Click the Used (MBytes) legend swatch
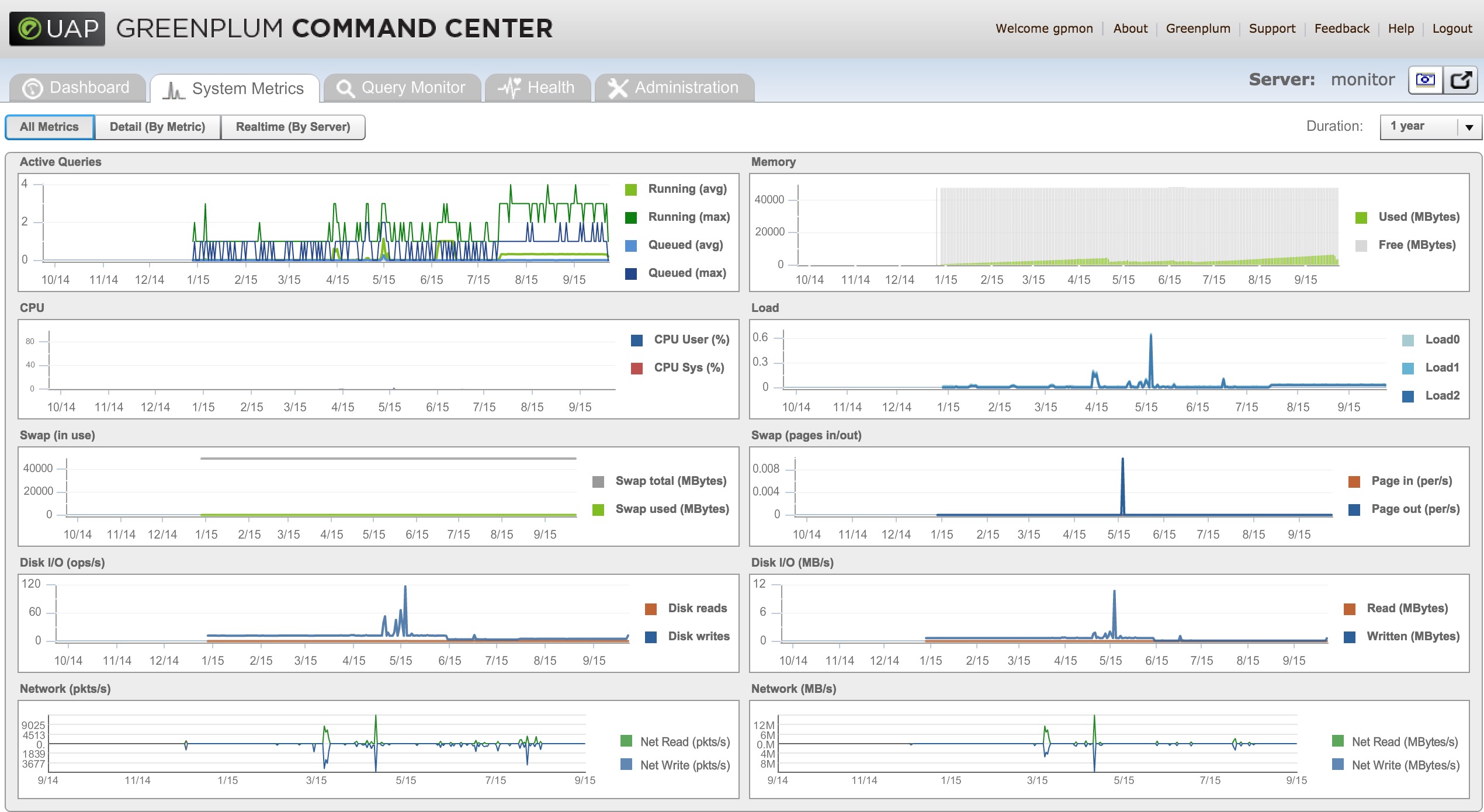The height and width of the screenshot is (812, 1484). (1361, 217)
